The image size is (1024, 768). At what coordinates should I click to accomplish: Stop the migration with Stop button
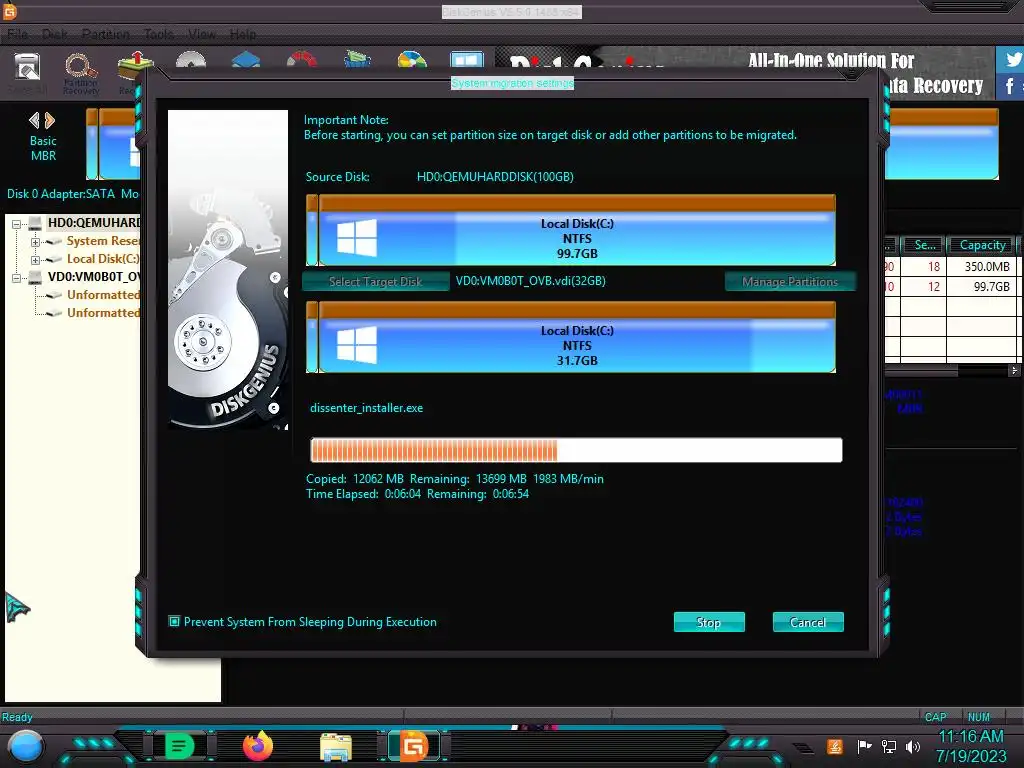pyautogui.click(x=709, y=622)
